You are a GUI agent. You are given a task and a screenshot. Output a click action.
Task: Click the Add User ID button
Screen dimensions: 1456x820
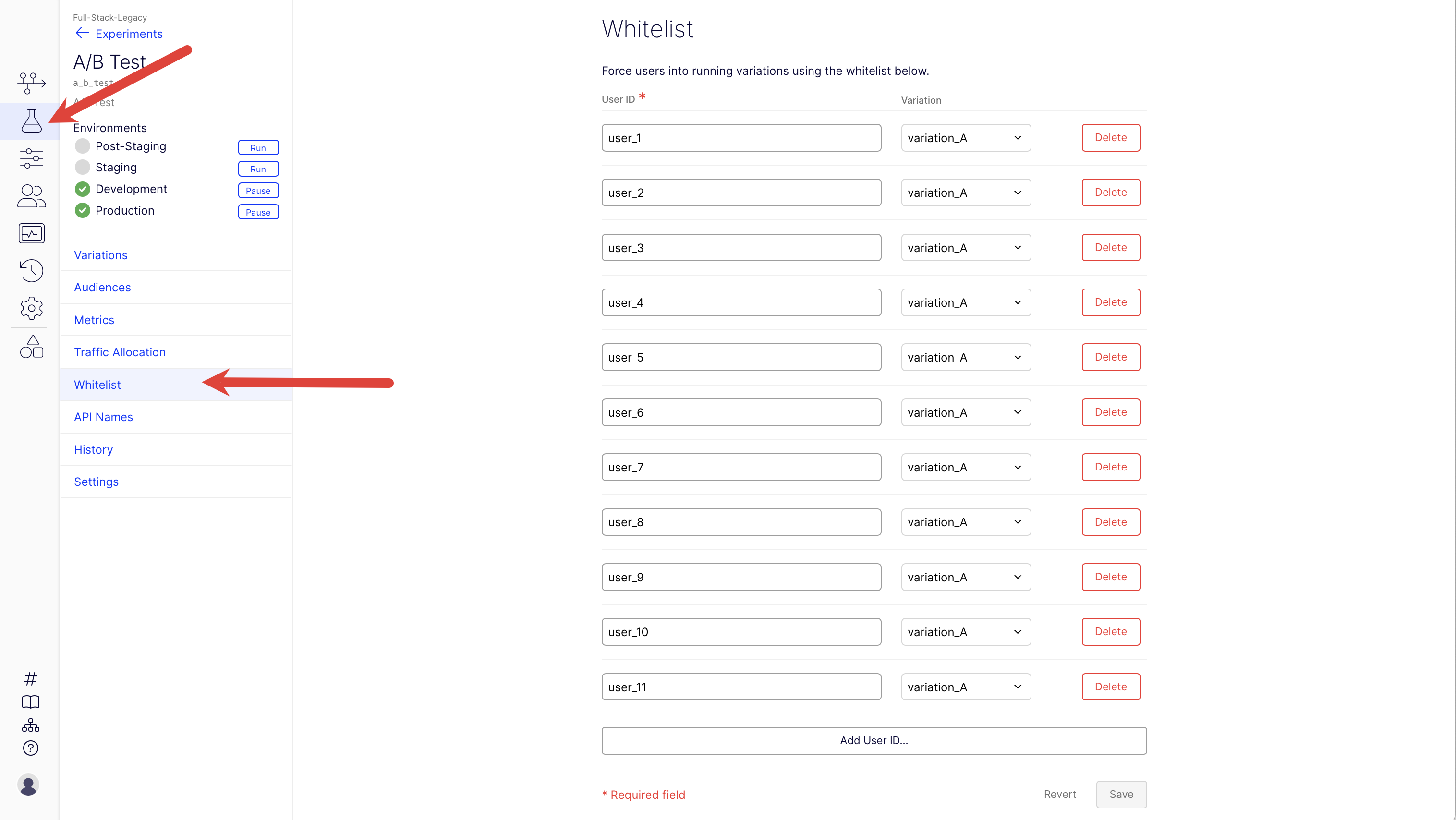coord(874,740)
